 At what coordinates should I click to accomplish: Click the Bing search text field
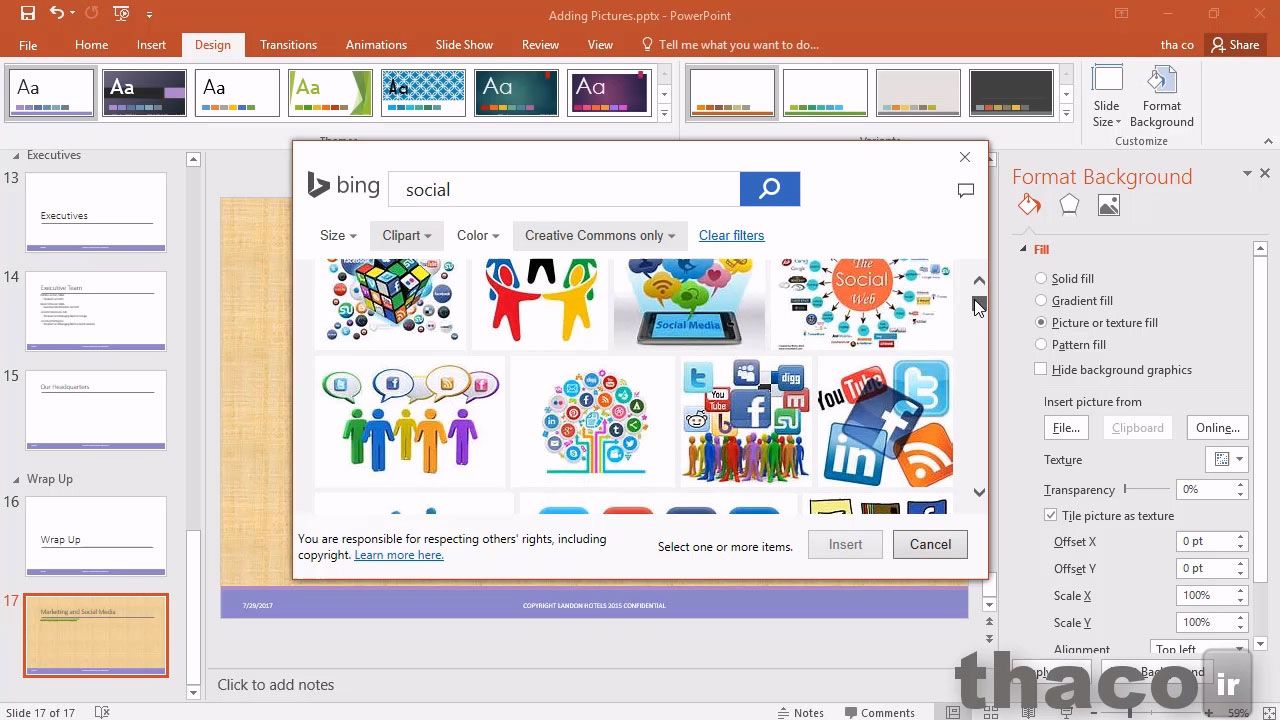click(x=564, y=189)
